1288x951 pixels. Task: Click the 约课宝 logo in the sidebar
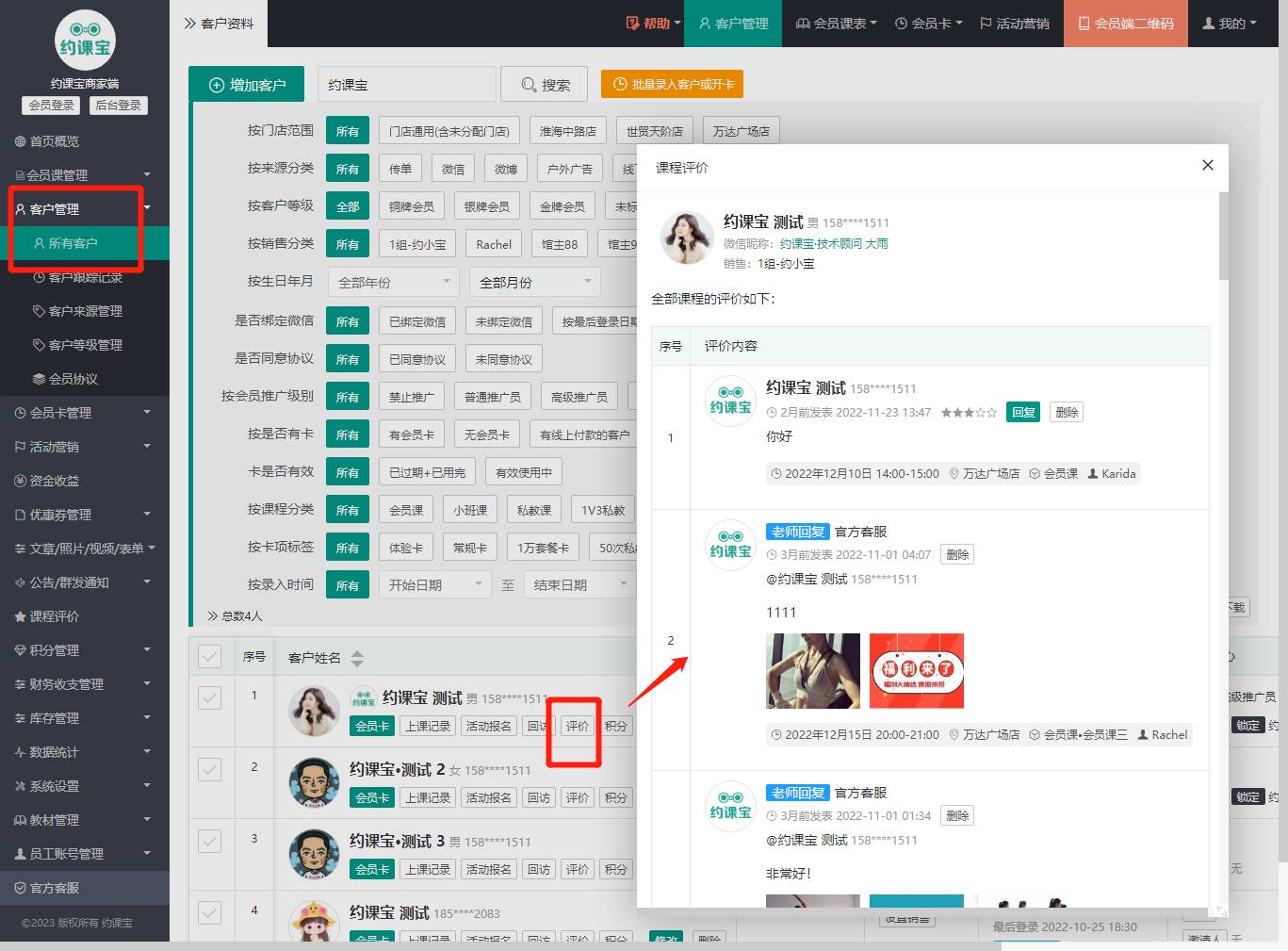[85, 41]
